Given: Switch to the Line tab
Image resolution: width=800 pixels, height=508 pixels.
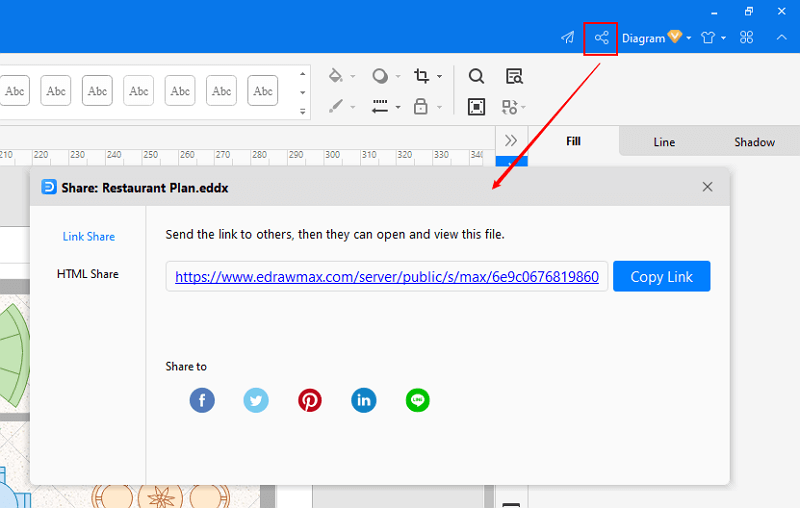Looking at the screenshot, I should [x=664, y=142].
